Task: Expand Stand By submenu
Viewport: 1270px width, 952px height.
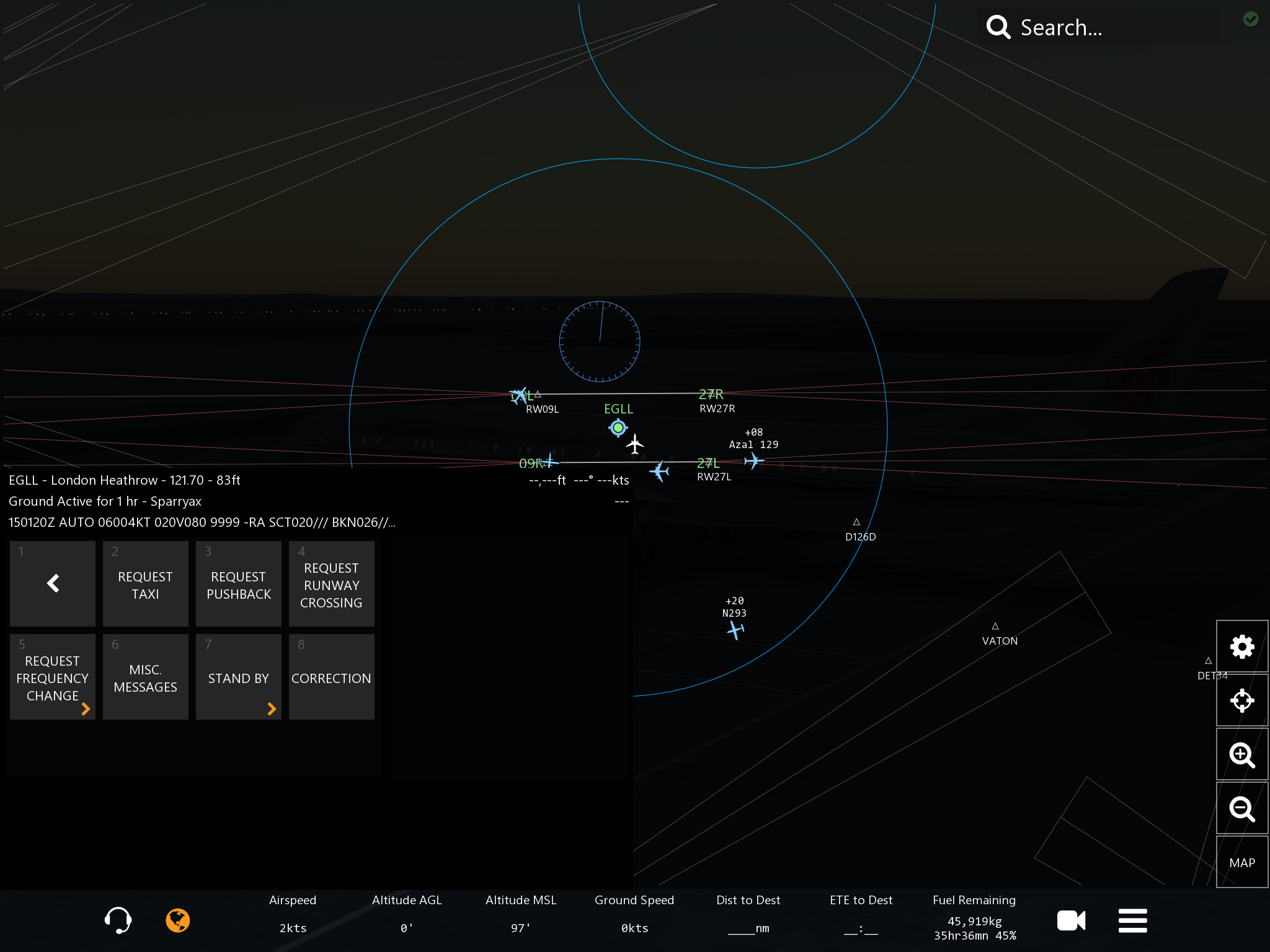Action: click(239, 677)
